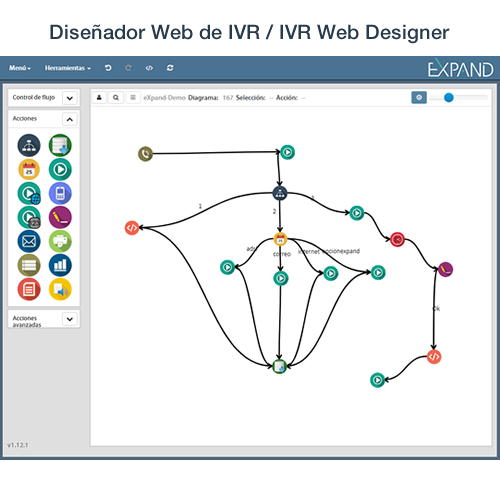This screenshot has width=500, height=500.
Task: Click the undo arrow in top toolbar
Action: [108, 68]
